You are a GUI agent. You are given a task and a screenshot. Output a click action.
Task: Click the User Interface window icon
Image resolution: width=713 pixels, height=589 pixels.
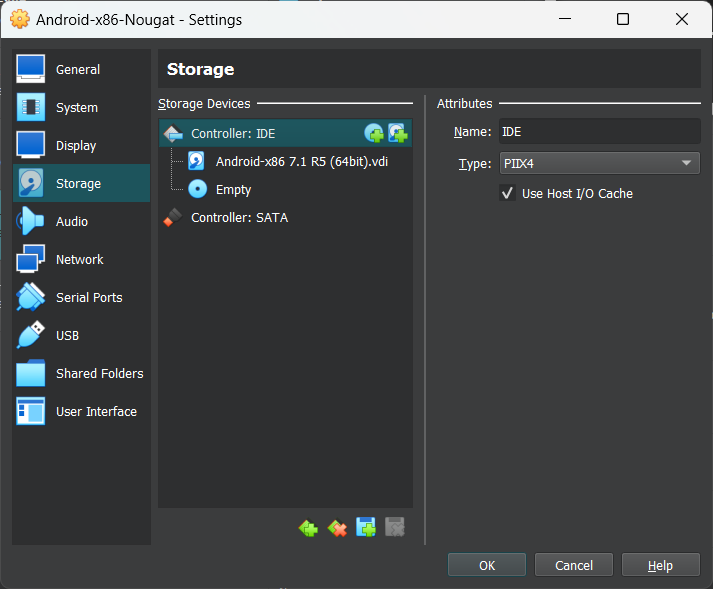point(30,411)
